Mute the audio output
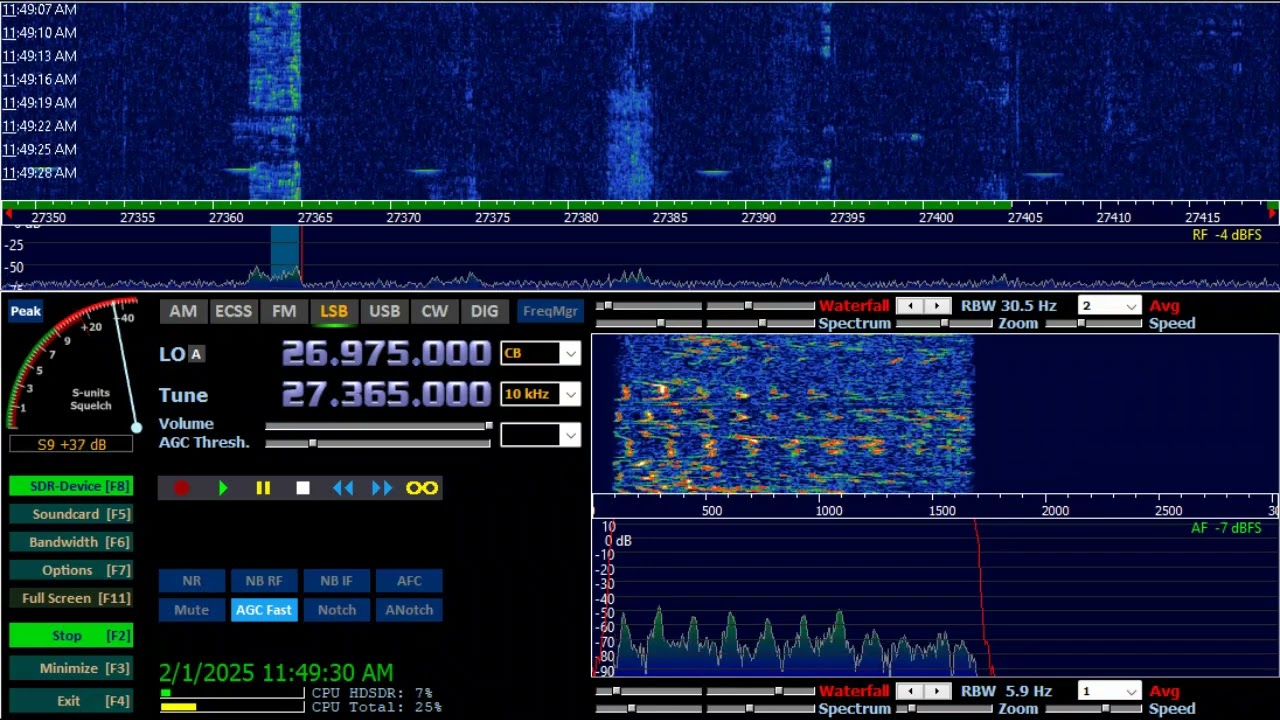 [191, 610]
